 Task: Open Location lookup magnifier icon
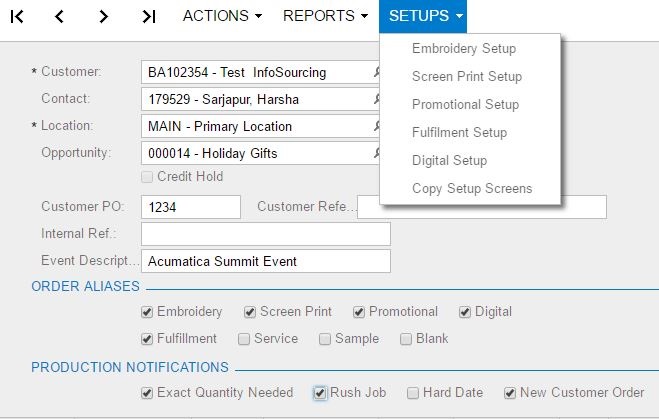point(377,126)
